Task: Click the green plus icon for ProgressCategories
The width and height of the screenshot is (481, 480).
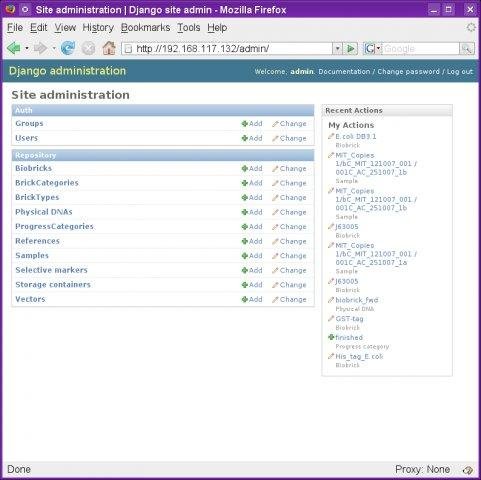Action: (x=244, y=227)
